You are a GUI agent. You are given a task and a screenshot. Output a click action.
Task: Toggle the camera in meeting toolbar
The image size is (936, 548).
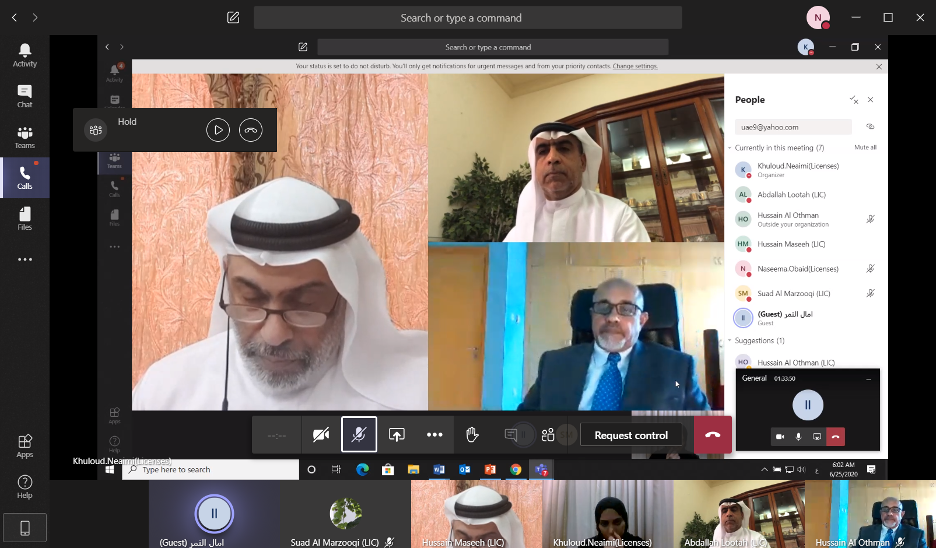(321, 435)
